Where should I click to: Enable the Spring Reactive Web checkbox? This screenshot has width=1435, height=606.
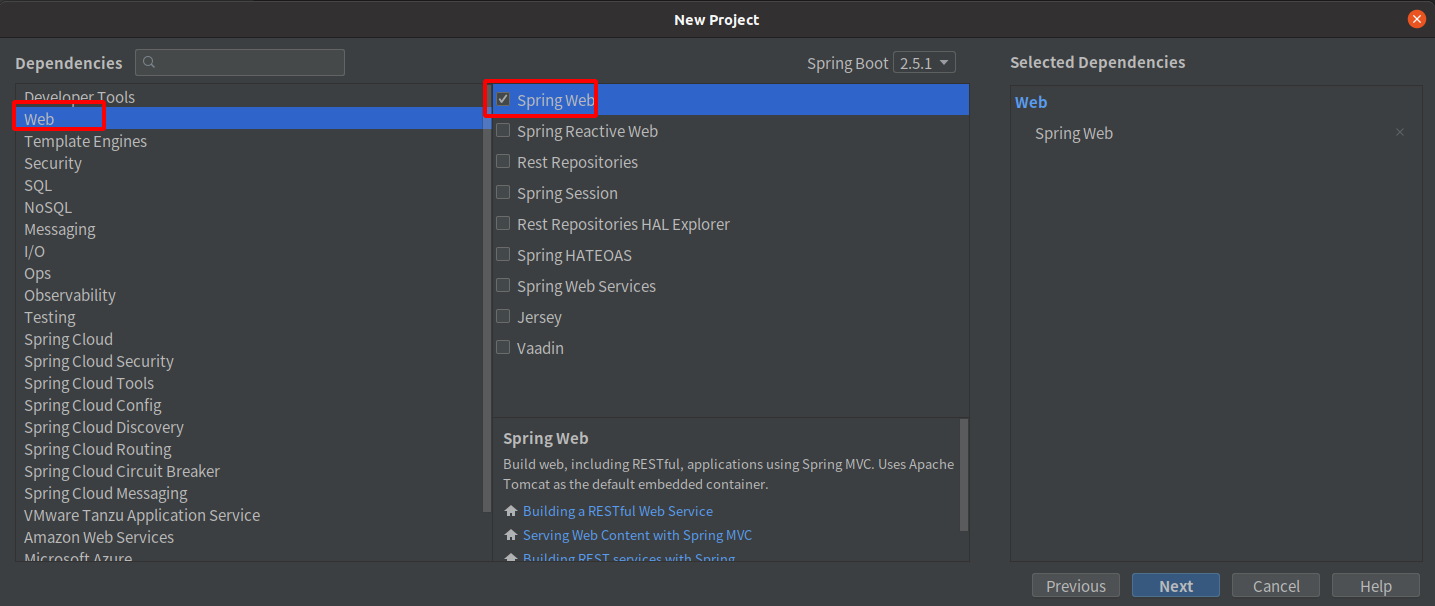tap(503, 131)
